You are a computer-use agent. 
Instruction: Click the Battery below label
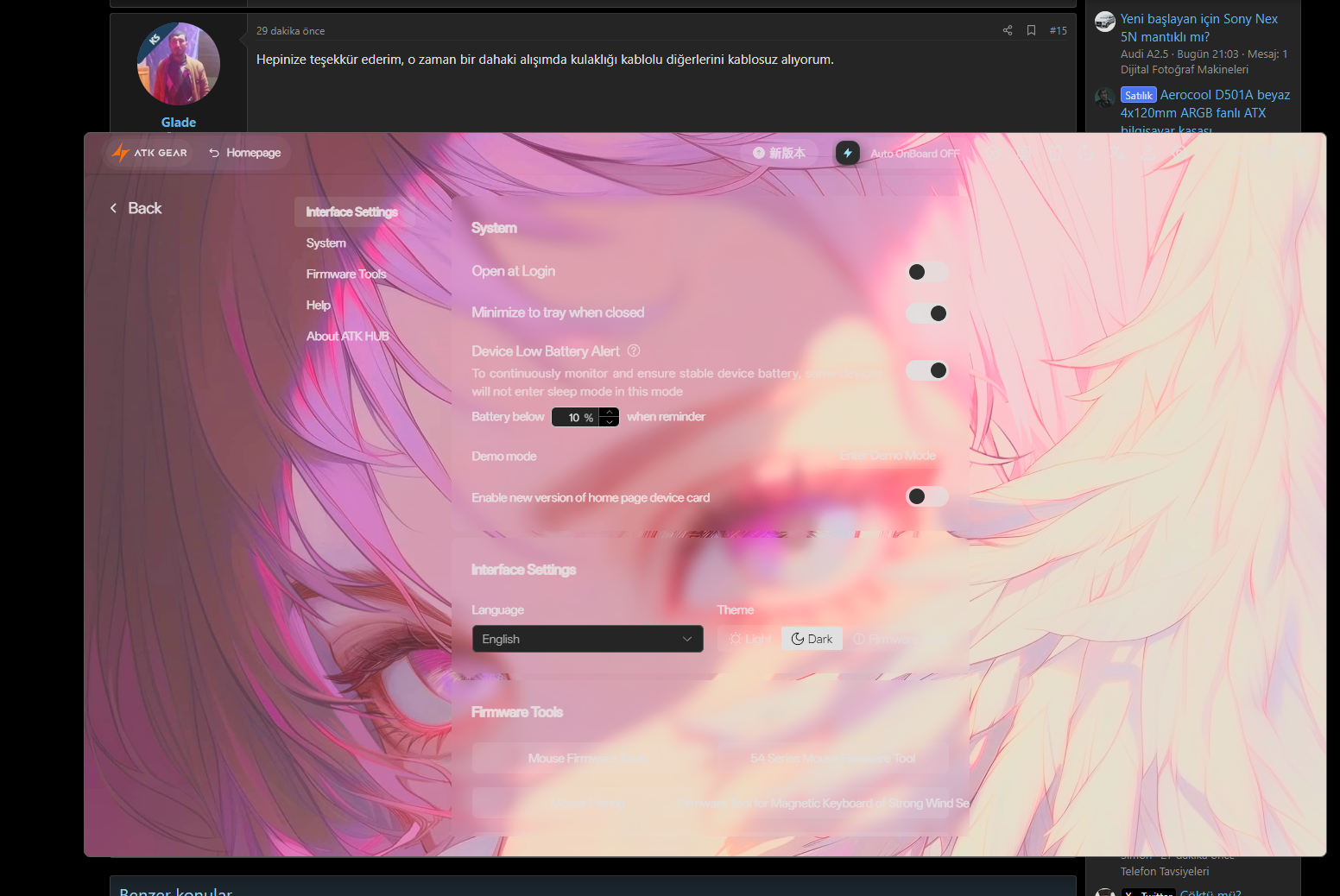tap(508, 416)
